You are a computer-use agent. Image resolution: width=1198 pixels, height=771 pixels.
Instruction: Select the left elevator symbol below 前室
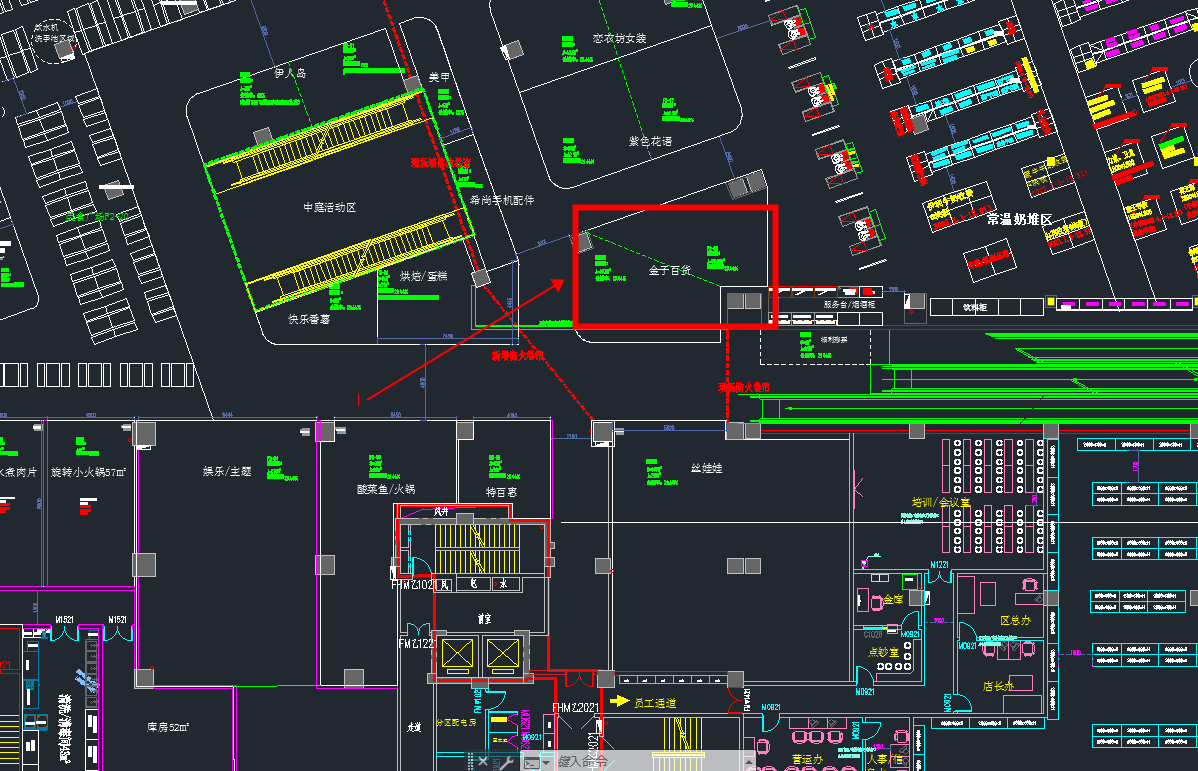456,654
